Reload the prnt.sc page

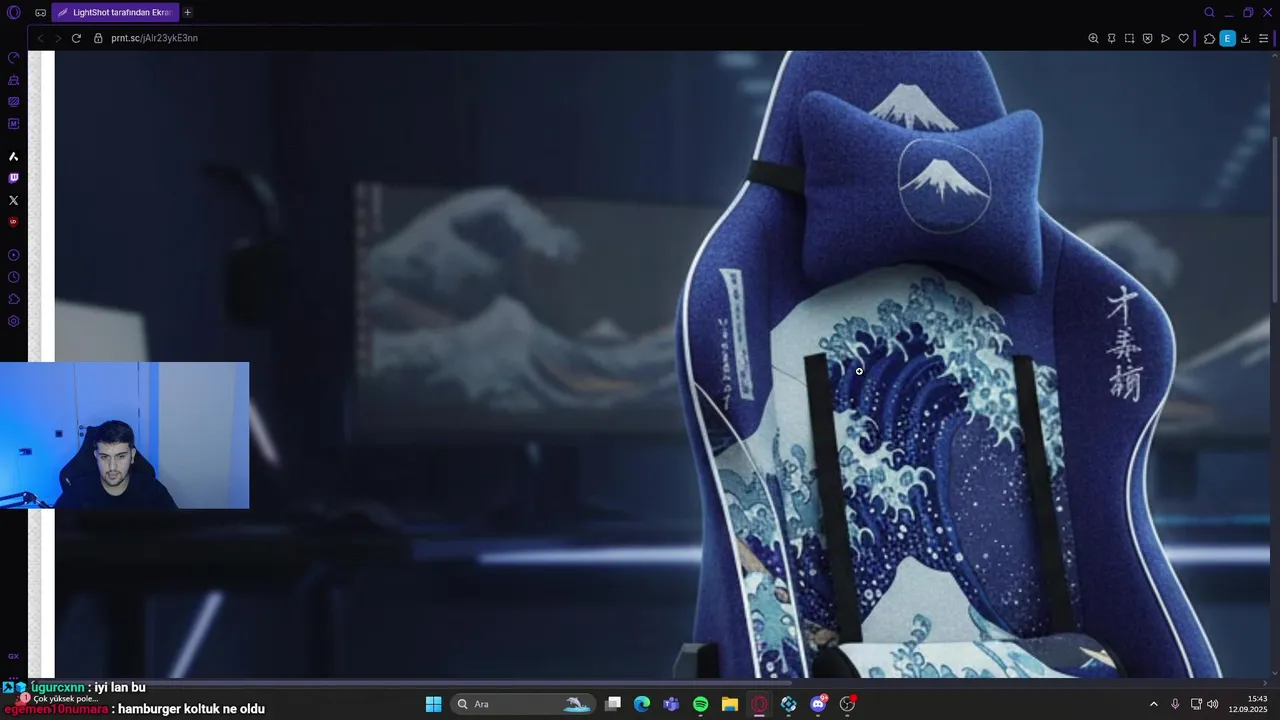(x=76, y=38)
